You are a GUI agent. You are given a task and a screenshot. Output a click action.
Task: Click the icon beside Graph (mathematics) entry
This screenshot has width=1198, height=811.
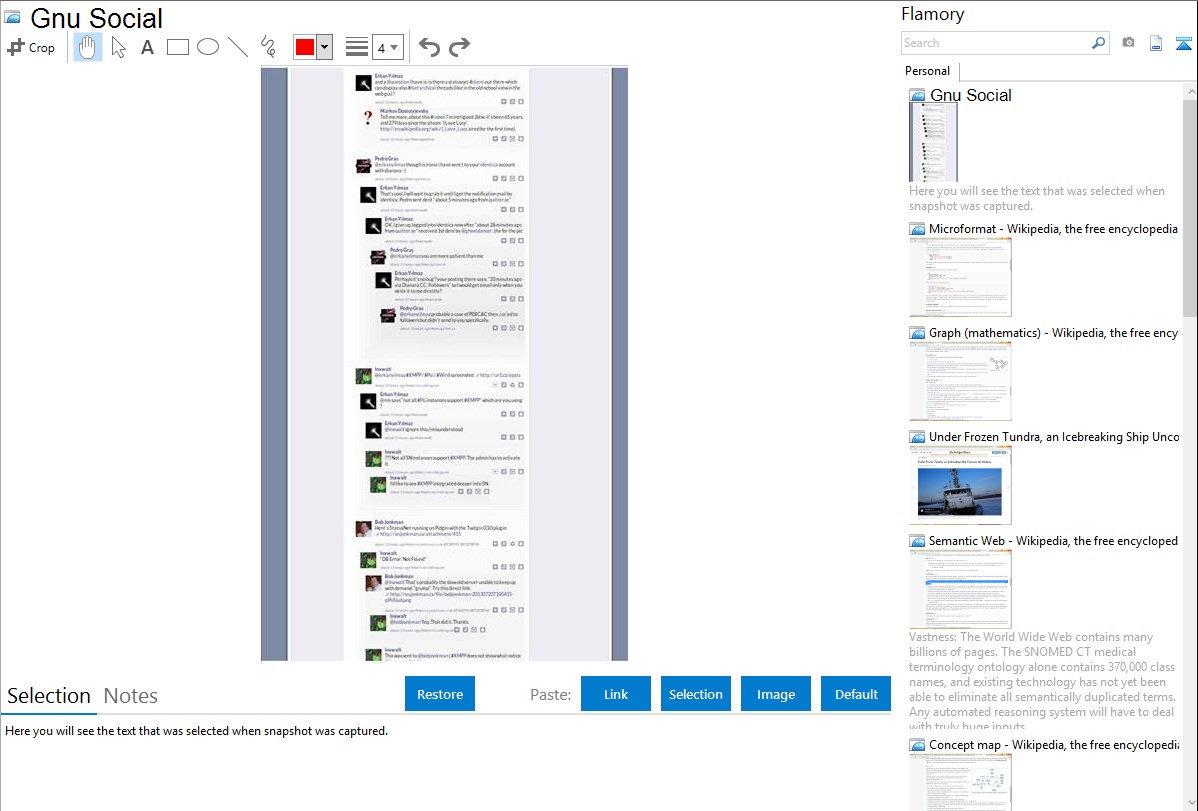pos(917,333)
